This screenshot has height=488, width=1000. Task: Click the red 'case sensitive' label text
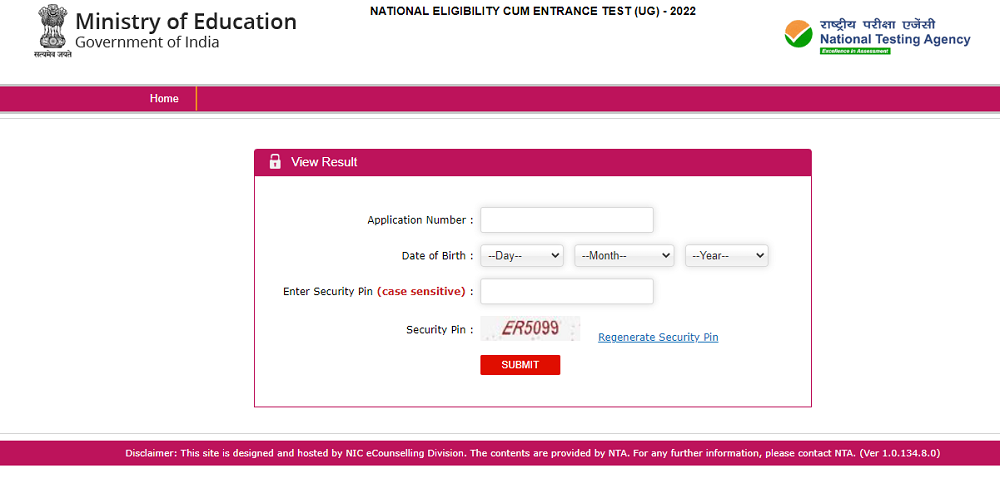pyautogui.click(x=421, y=292)
